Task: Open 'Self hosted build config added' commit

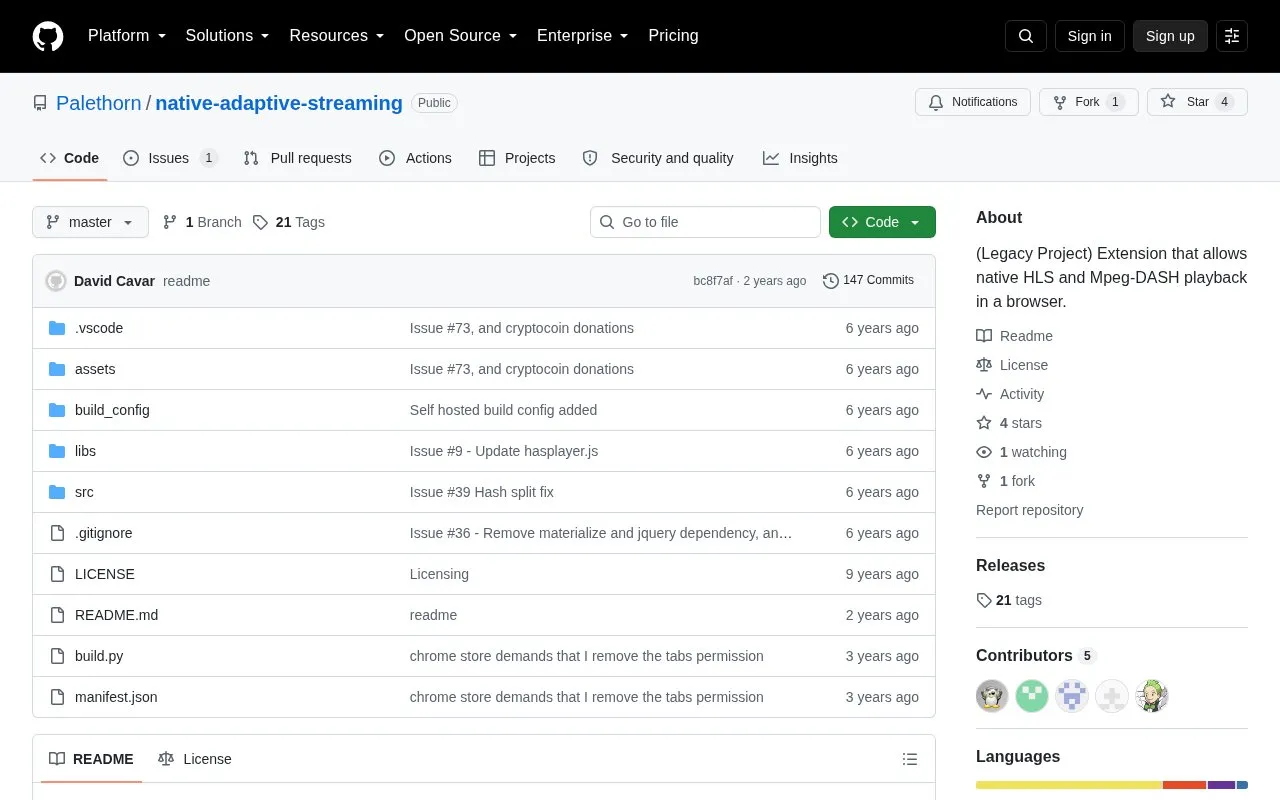Action: [503, 410]
